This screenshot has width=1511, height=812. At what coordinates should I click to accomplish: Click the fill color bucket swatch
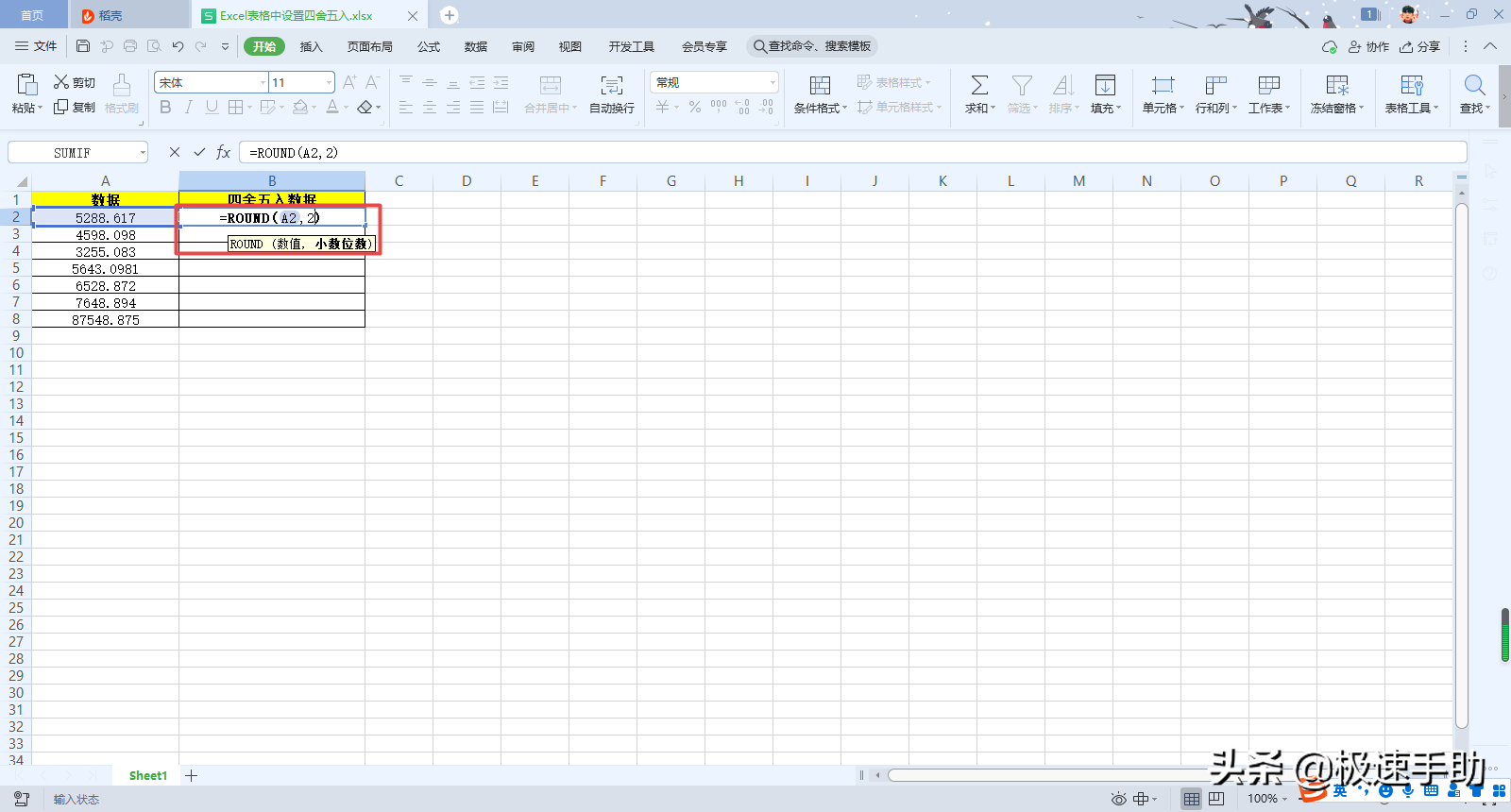click(x=299, y=108)
